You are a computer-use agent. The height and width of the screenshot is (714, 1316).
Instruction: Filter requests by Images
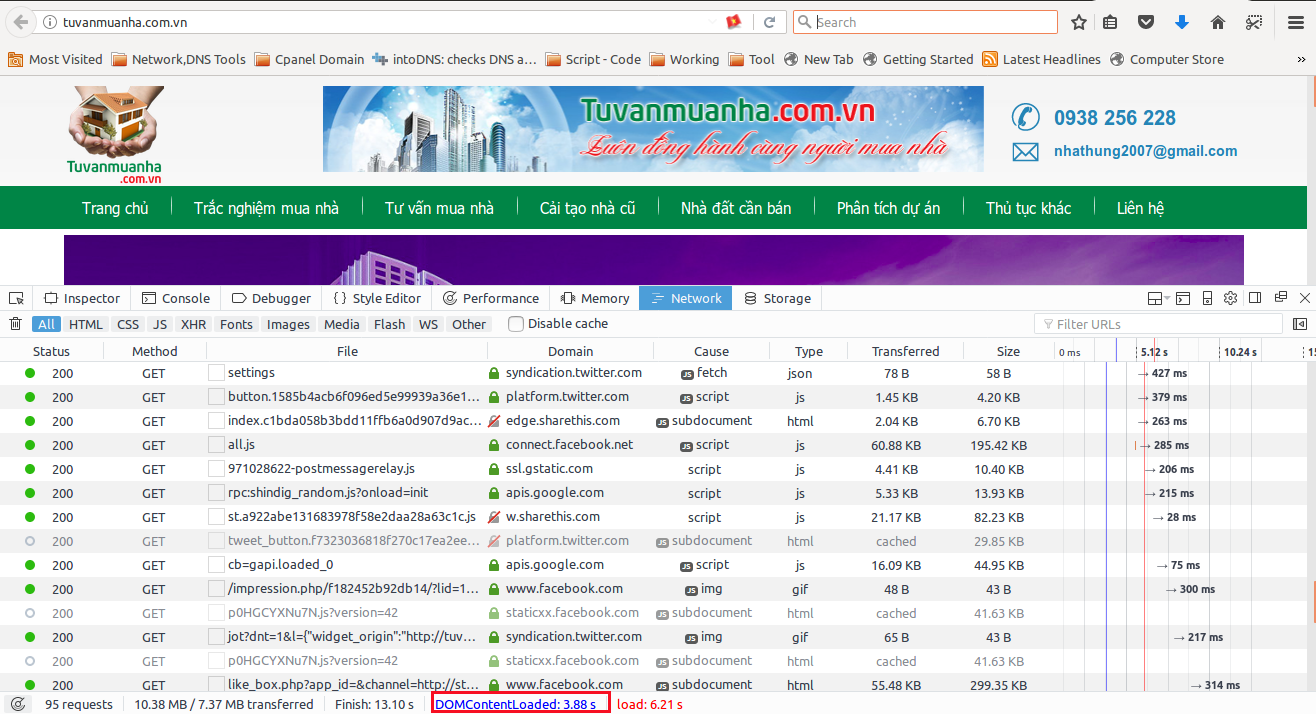click(x=289, y=324)
